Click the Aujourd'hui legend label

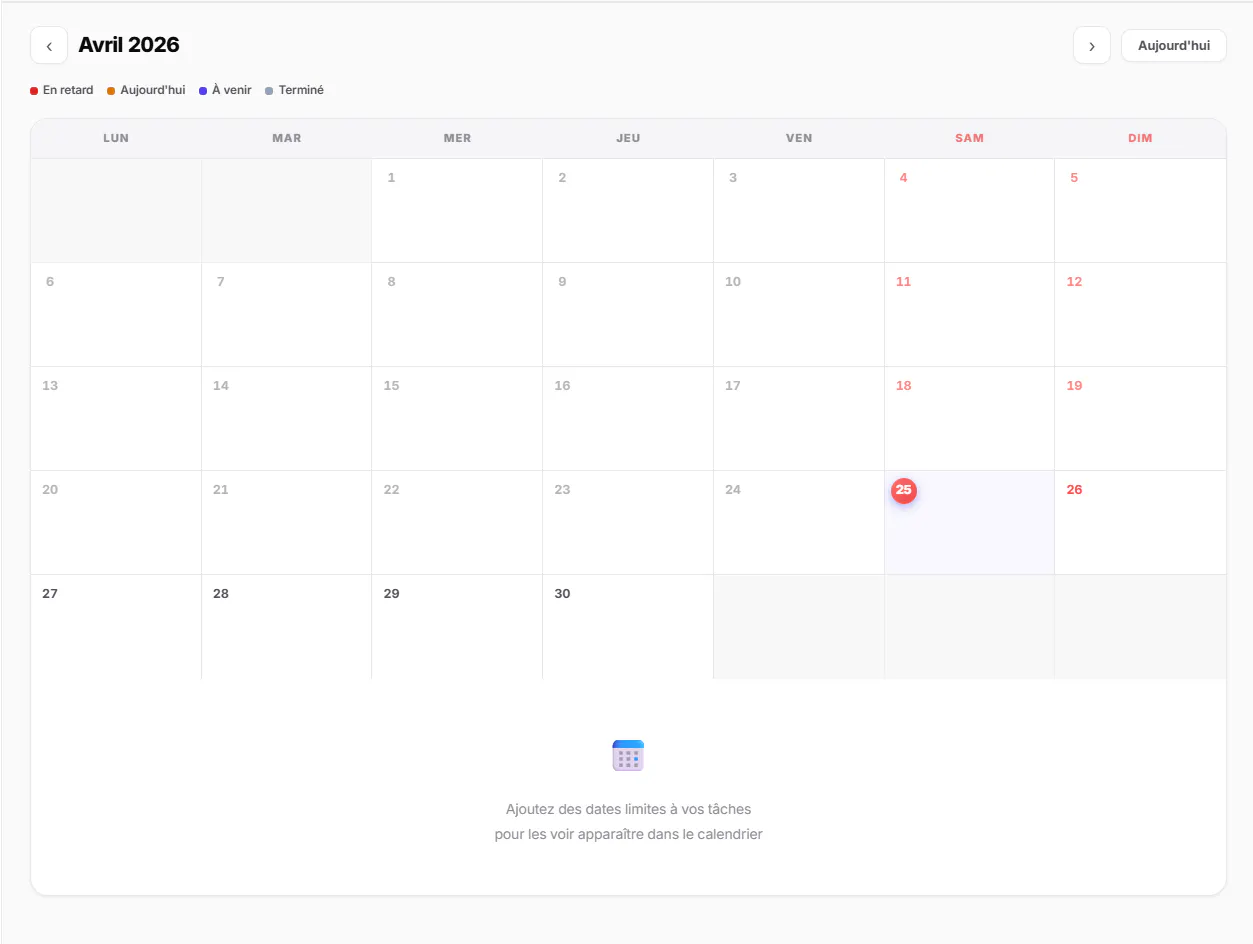point(153,90)
